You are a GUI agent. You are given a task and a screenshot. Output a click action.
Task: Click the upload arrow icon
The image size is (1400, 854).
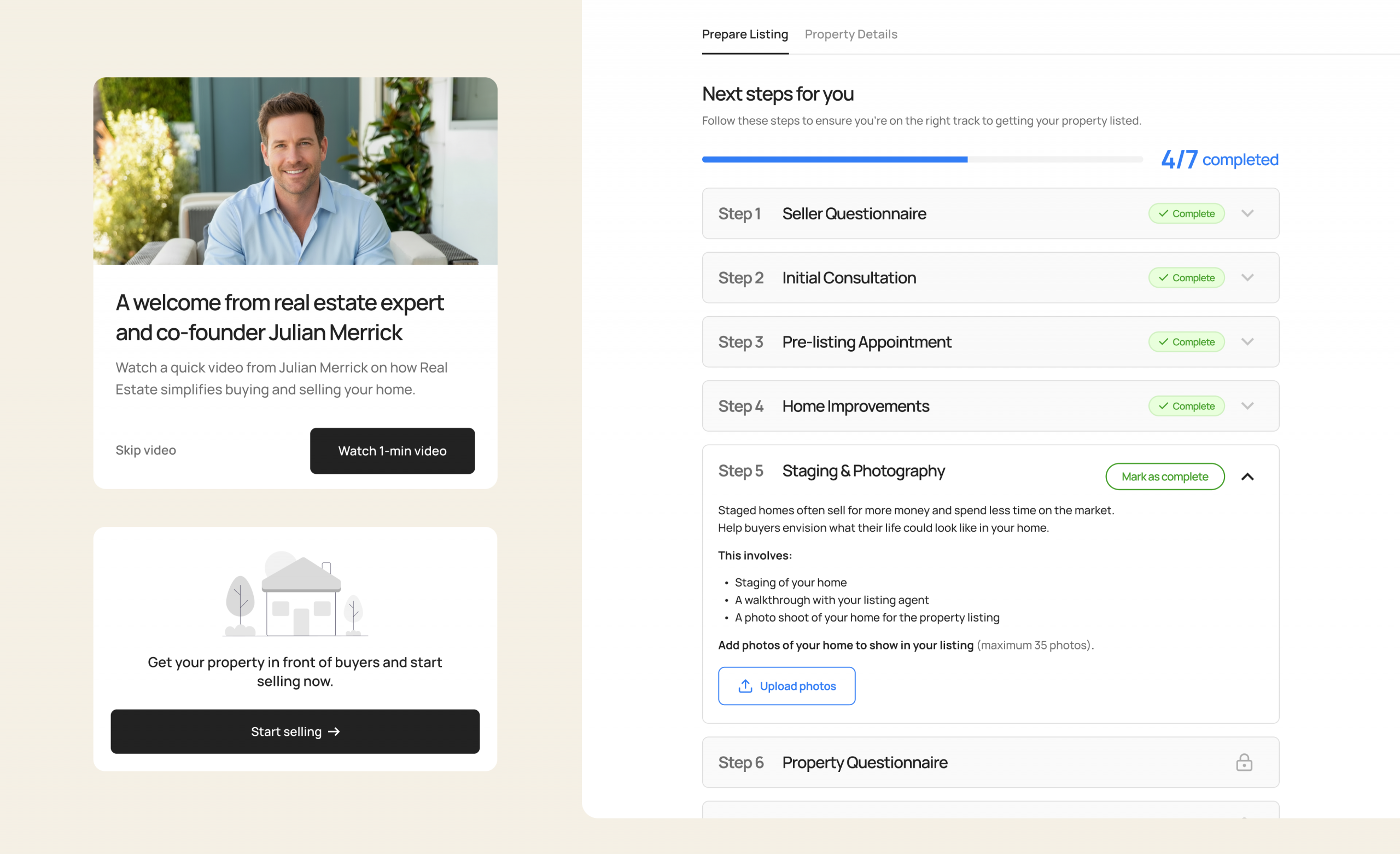tap(745, 685)
